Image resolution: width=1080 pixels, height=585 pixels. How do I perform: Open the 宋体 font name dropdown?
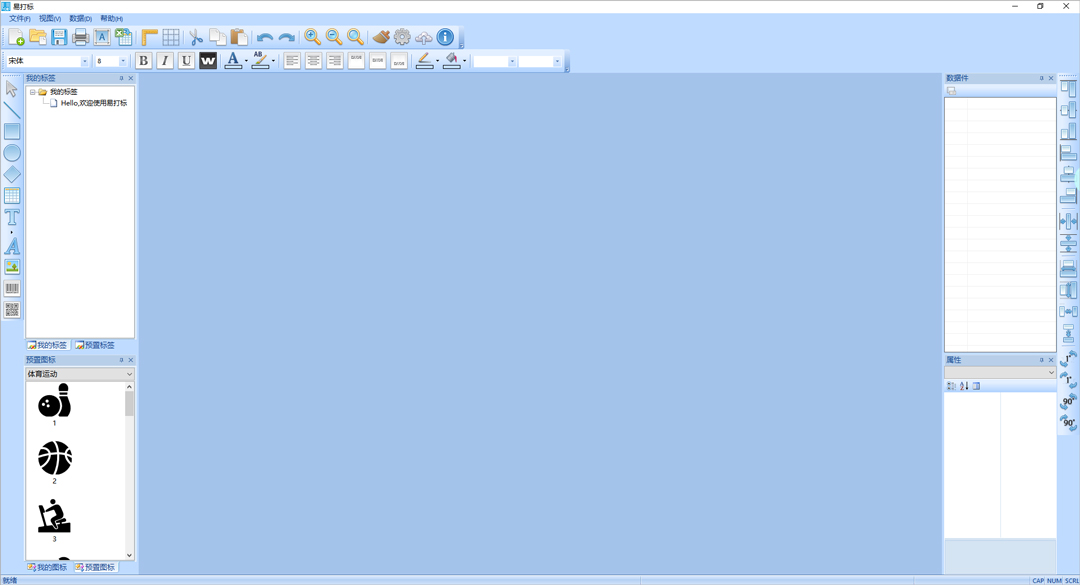pos(85,61)
